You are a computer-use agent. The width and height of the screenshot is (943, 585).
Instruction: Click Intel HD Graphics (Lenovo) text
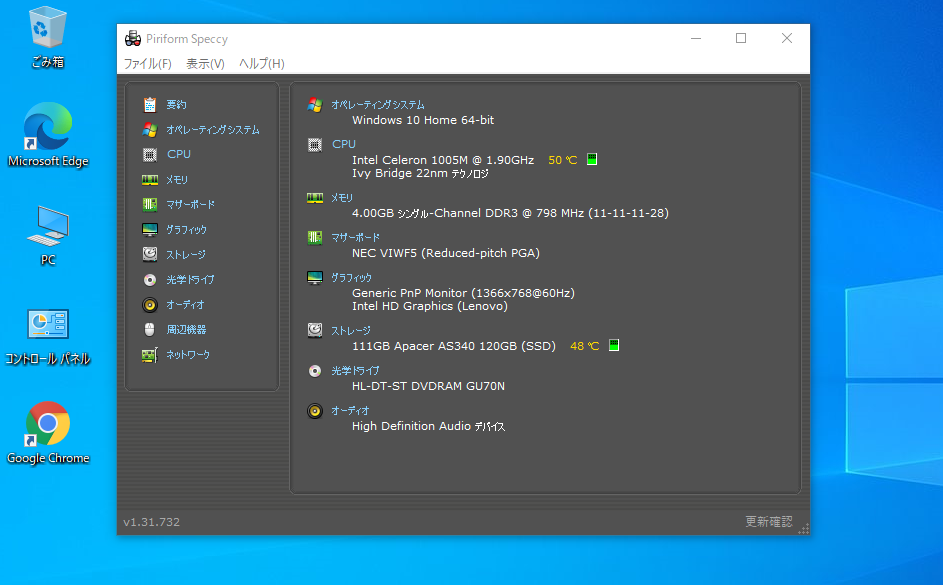[429, 306]
